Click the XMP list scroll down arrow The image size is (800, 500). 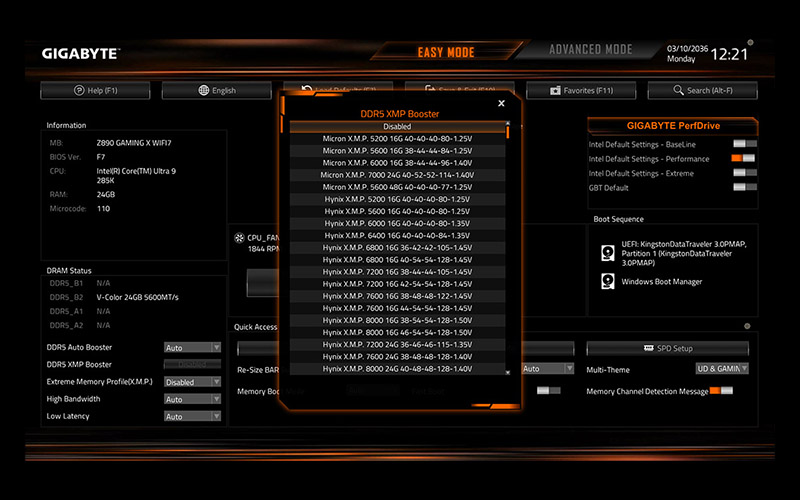[x=508, y=372]
